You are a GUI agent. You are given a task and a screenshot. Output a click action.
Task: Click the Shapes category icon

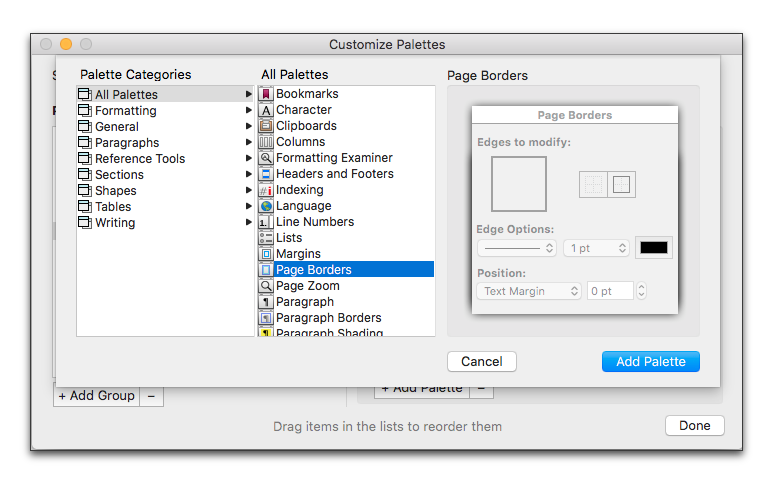click(85, 191)
